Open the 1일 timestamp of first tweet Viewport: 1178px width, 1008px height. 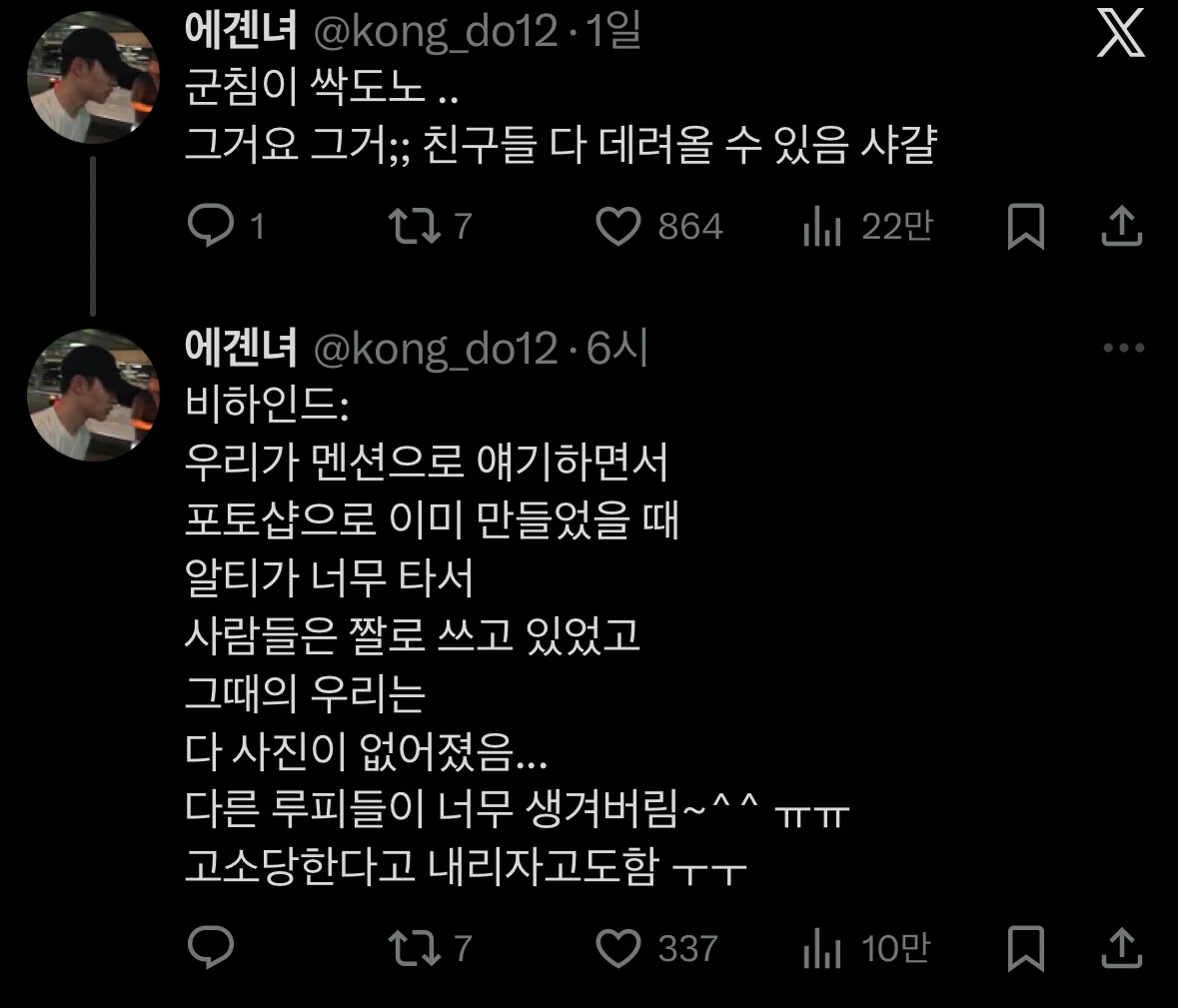[613, 32]
